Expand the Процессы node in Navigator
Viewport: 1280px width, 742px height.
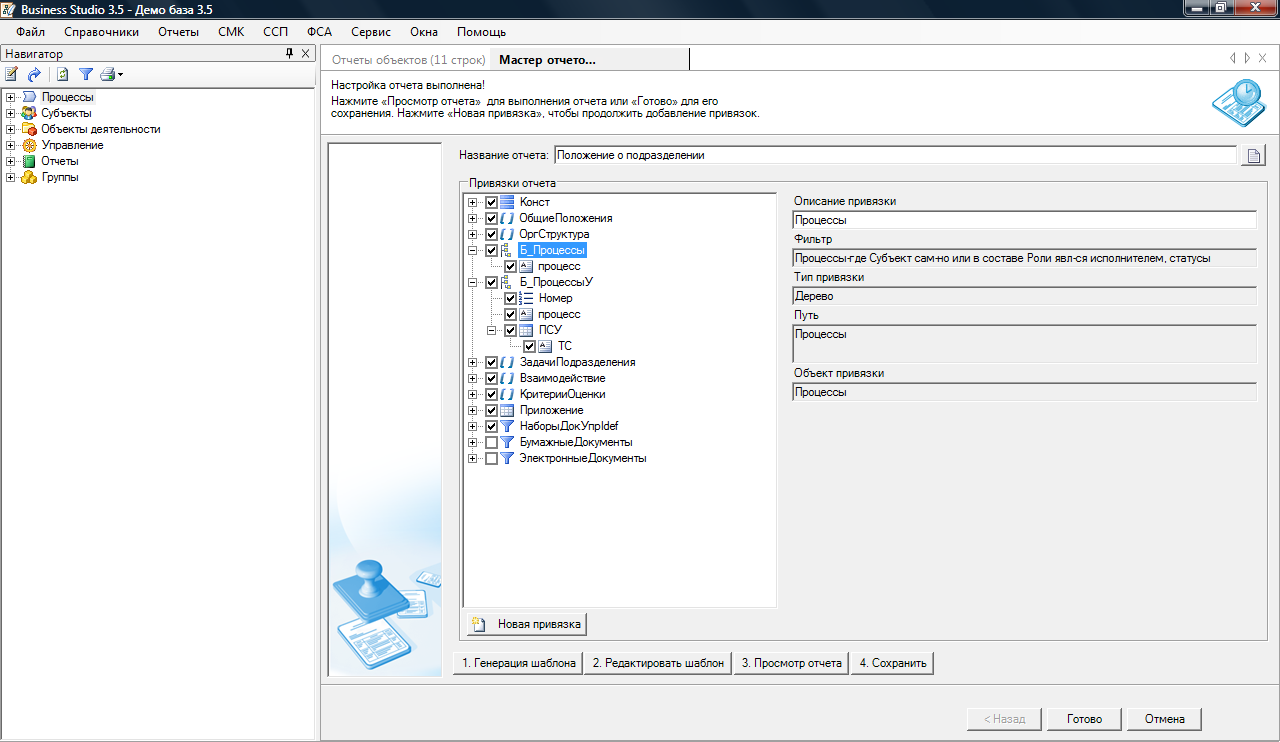pyautogui.click(x=10, y=97)
